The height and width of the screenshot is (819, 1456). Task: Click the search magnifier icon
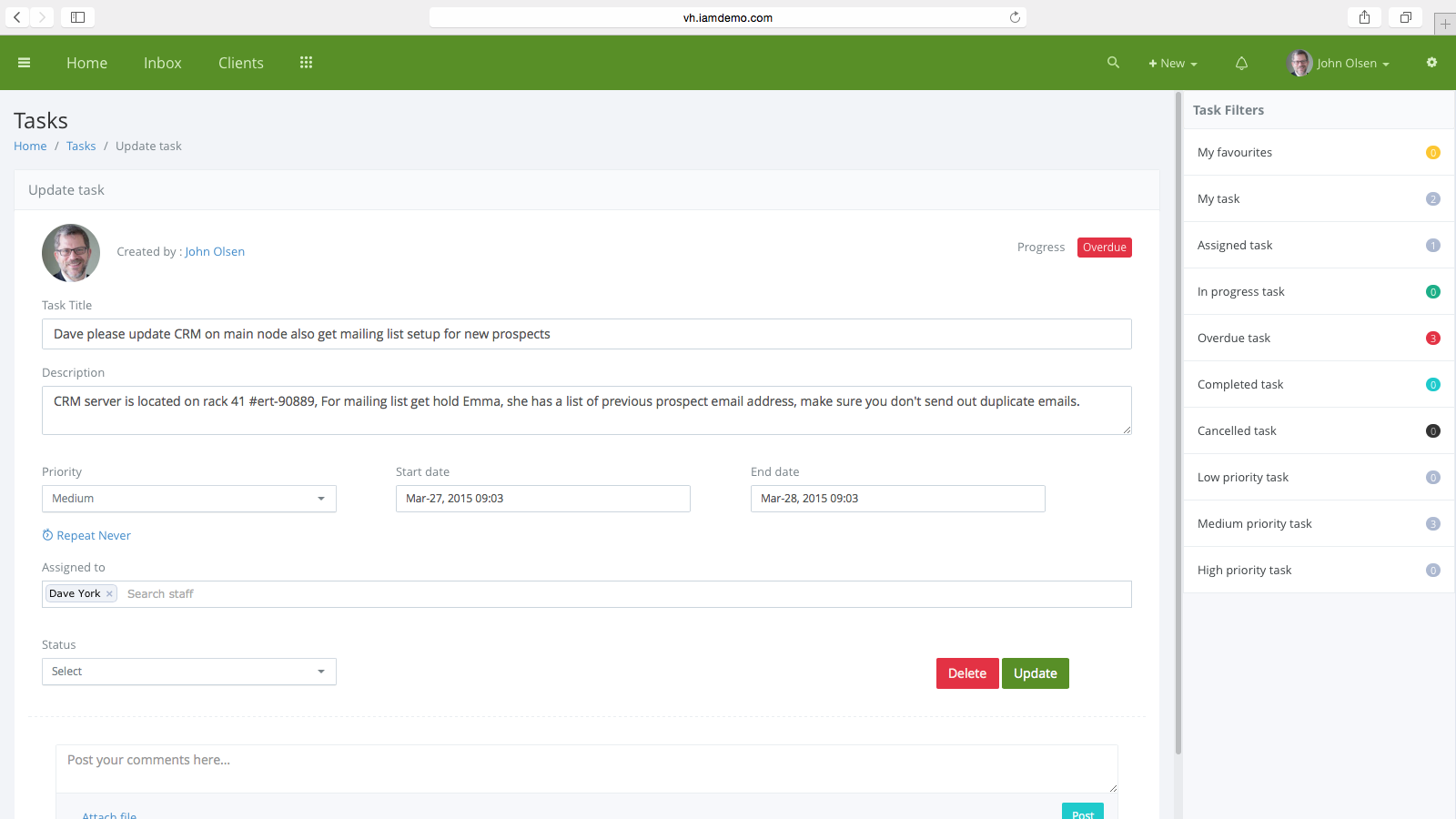1113,63
